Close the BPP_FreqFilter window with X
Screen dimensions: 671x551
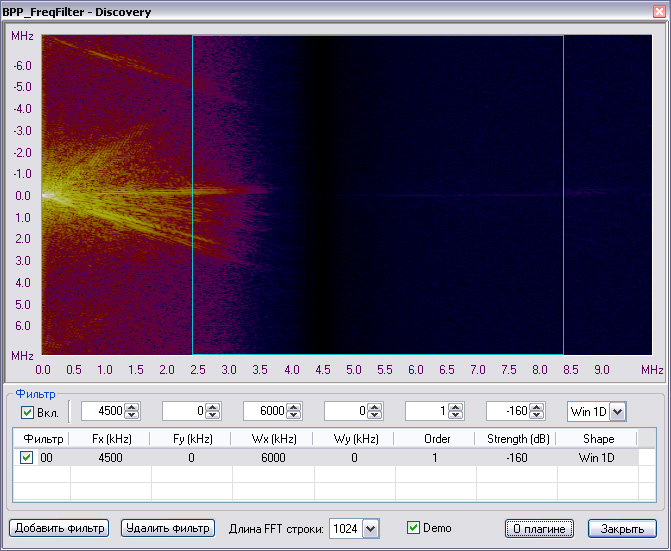(659, 12)
